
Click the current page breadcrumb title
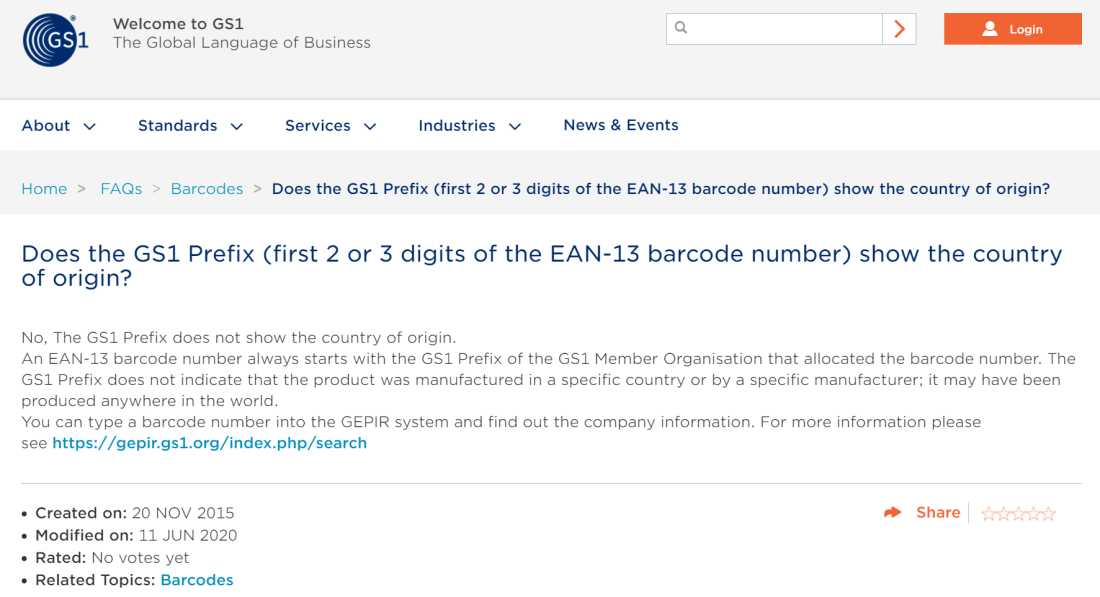click(x=661, y=189)
